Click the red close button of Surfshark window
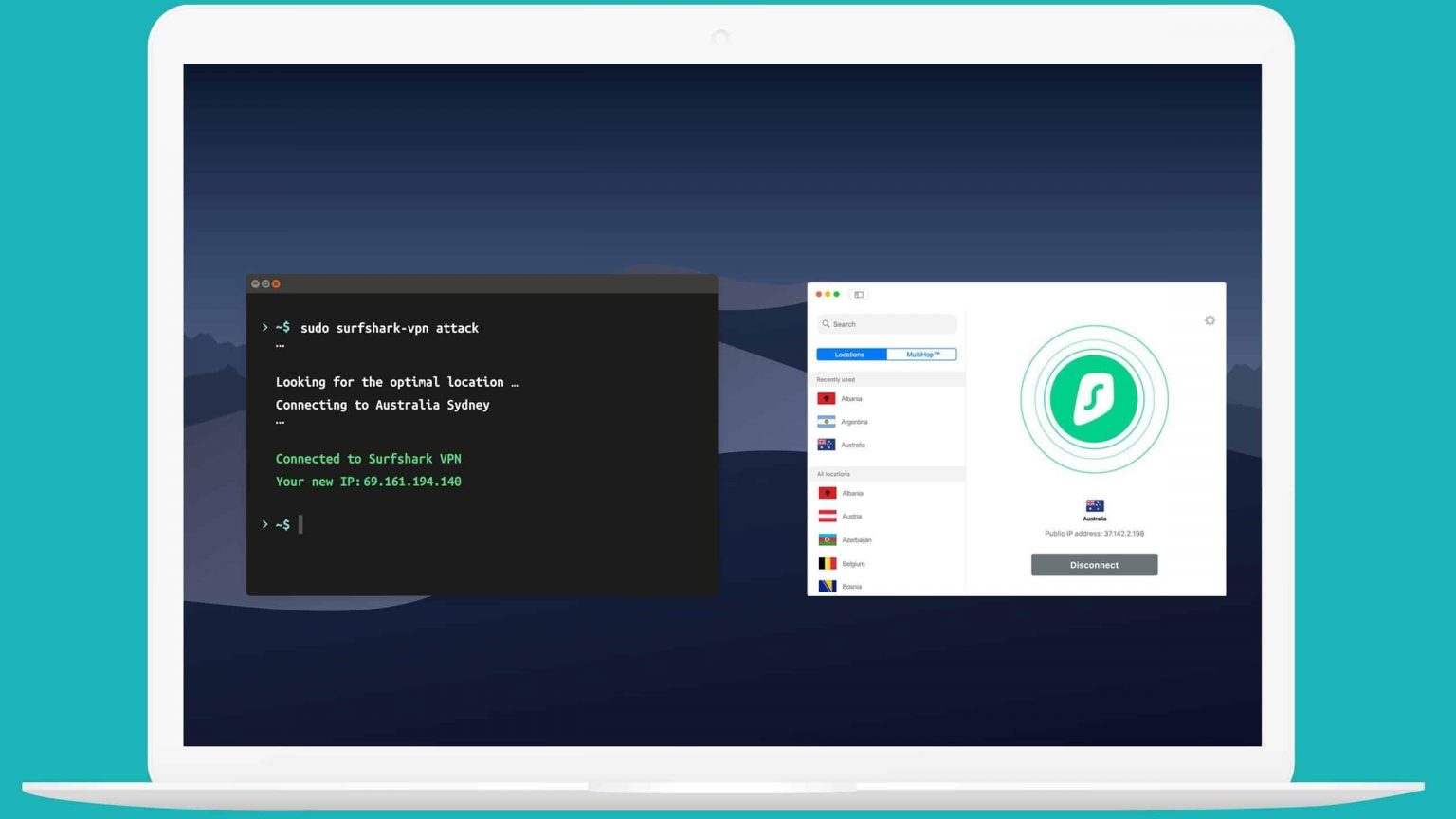This screenshot has width=1456, height=819. click(x=819, y=295)
